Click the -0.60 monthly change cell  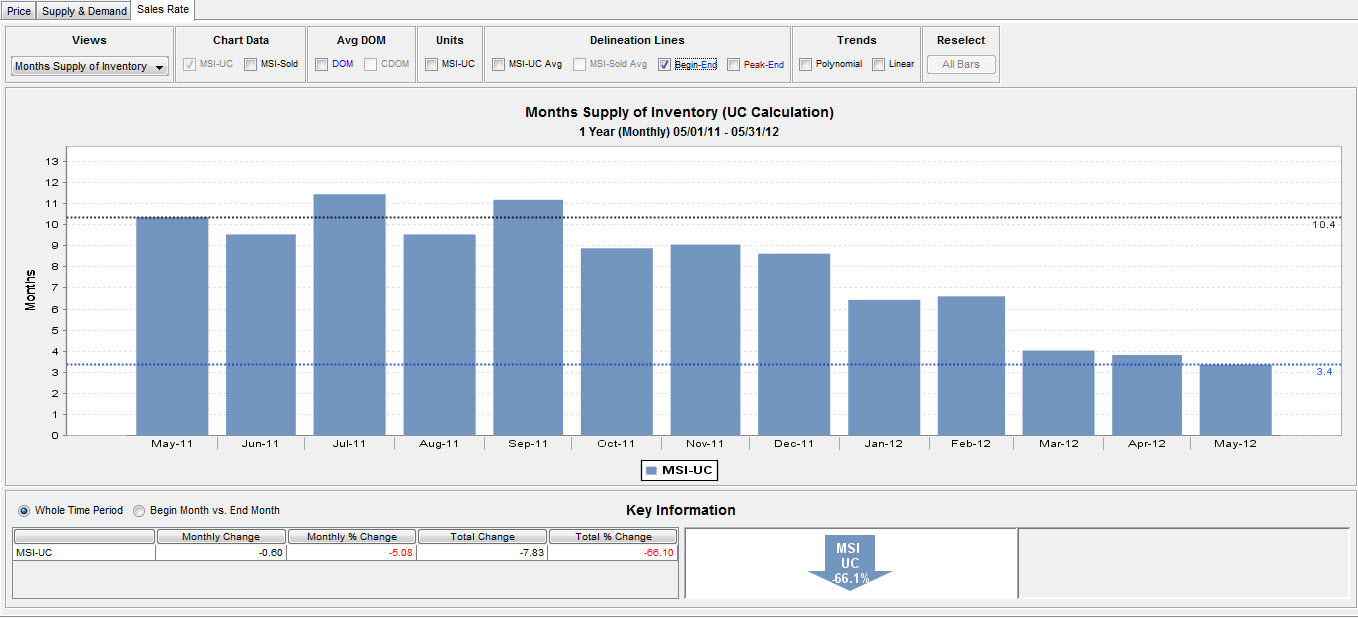click(221, 552)
